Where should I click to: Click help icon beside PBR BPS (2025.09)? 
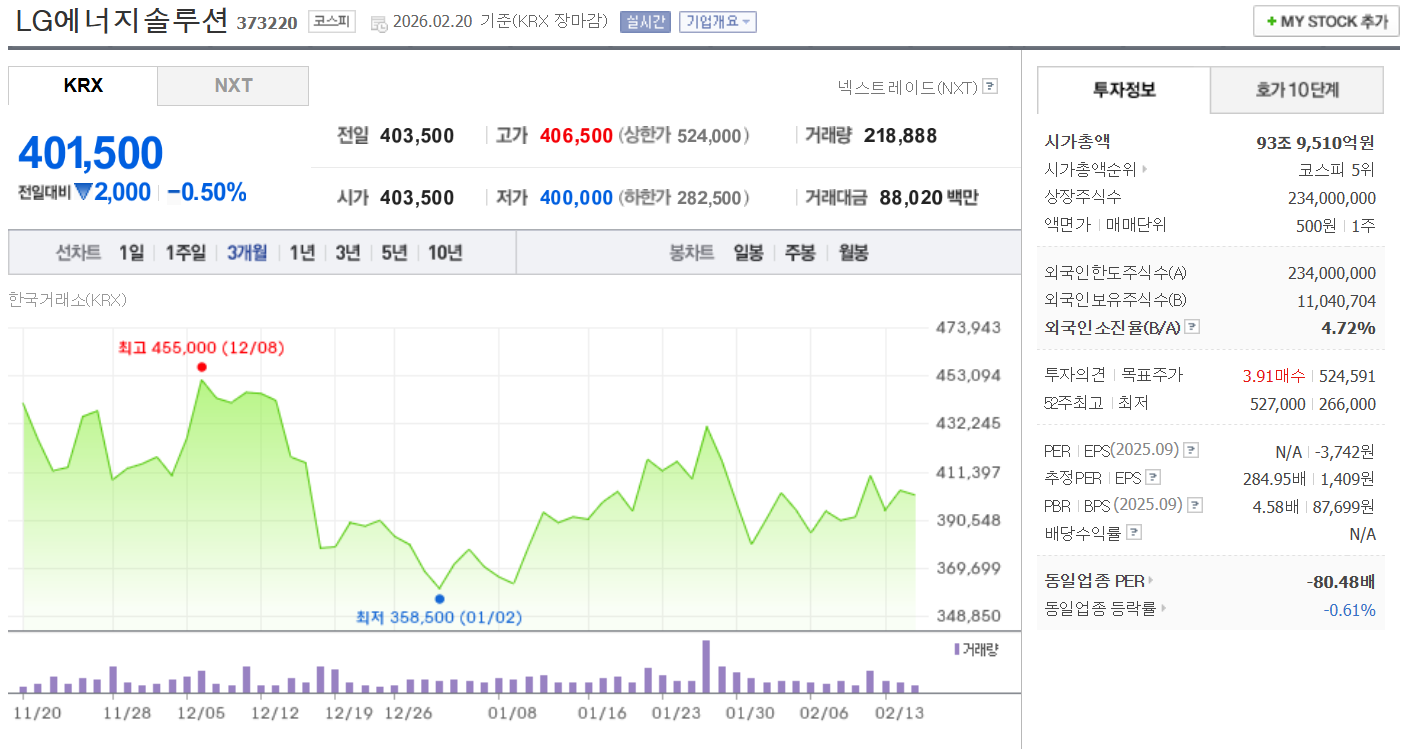pos(1195,505)
